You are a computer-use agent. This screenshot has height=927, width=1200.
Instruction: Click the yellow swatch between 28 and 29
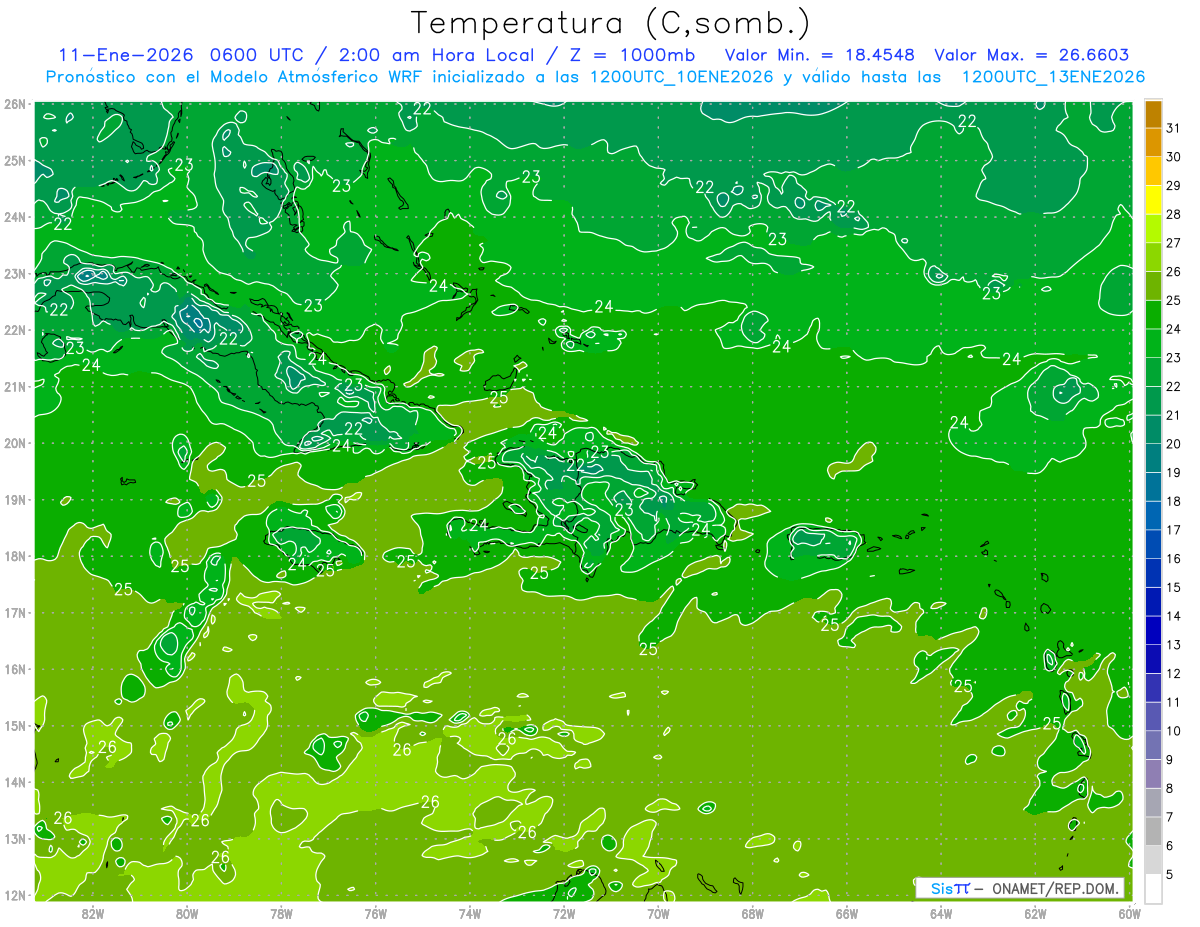[x=1153, y=200]
